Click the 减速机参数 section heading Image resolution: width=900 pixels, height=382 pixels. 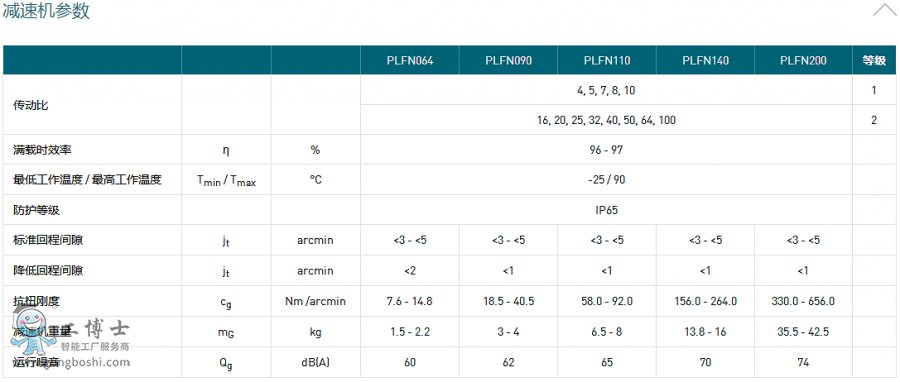click(x=46, y=10)
